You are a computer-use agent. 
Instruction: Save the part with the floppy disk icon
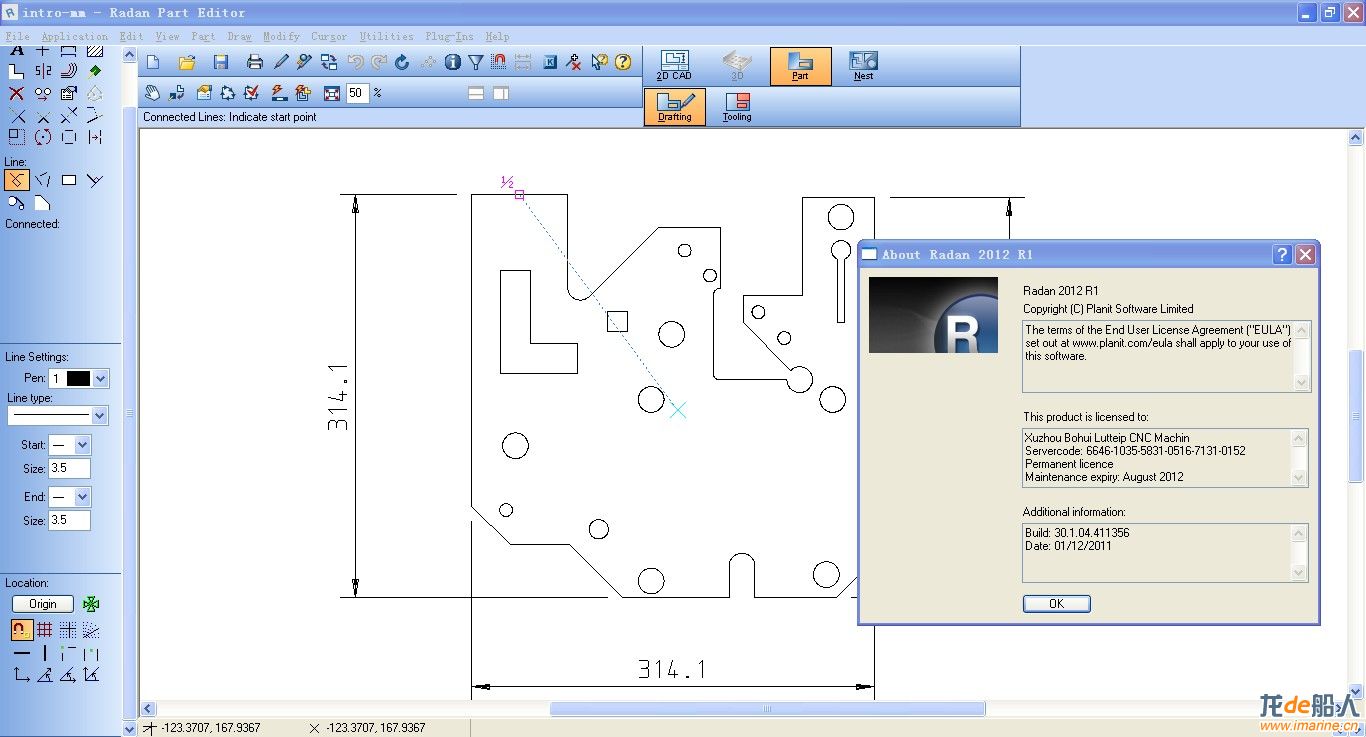[x=221, y=62]
